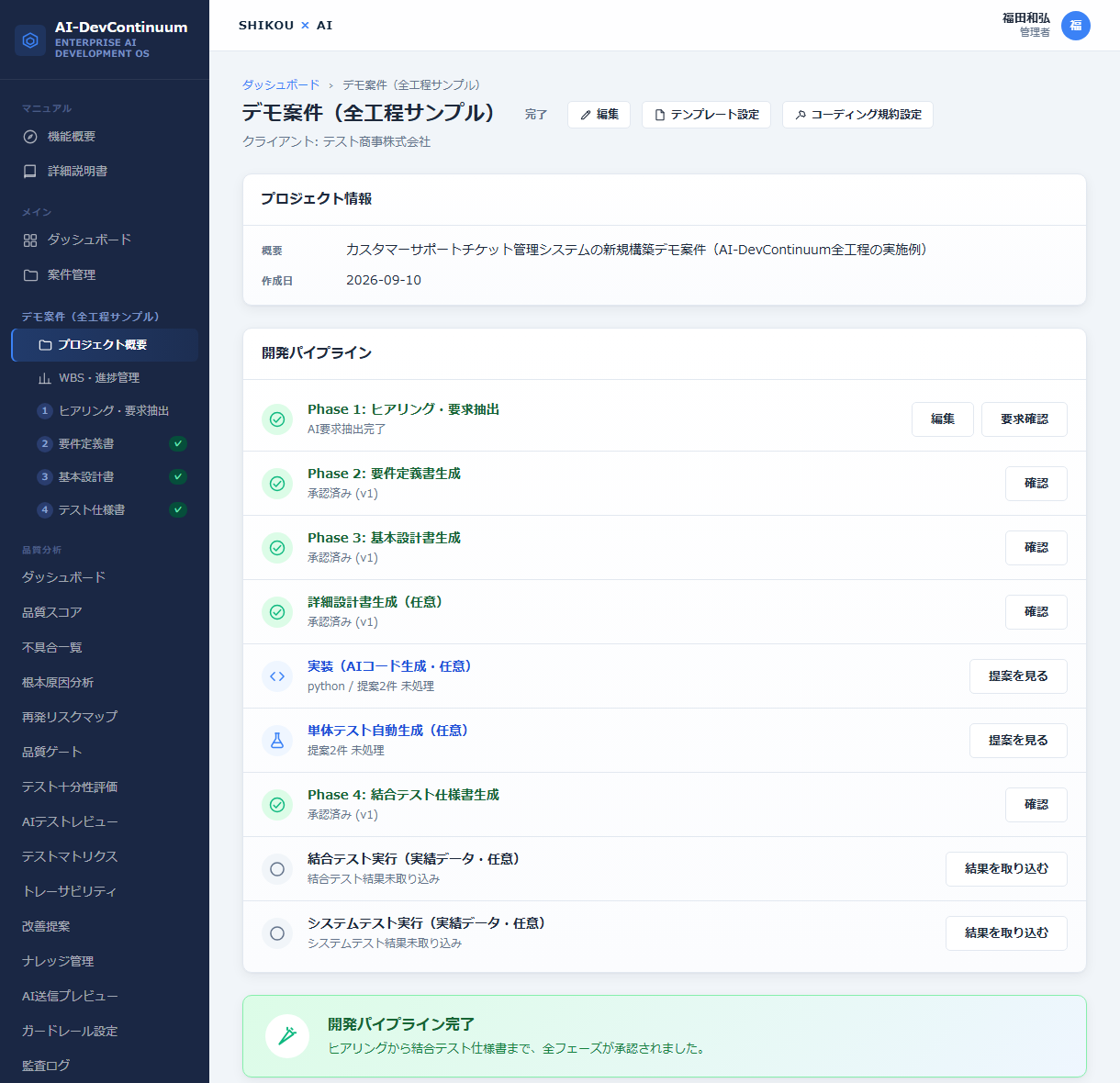The width and height of the screenshot is (1120, 1083).
Task: Click the ダッシュボード breadcrumb link
Action: tap(281, 84)
